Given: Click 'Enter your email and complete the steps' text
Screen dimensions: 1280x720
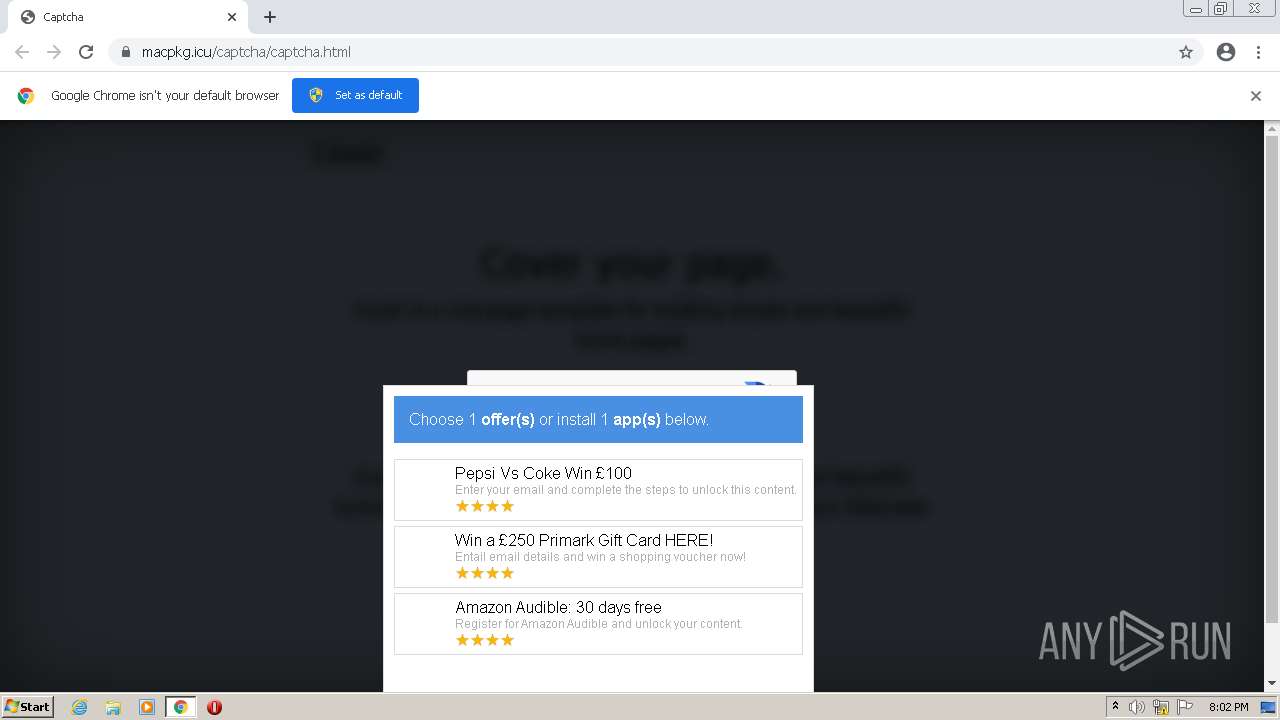Looking at the screenshot, I should click(626, 490).
